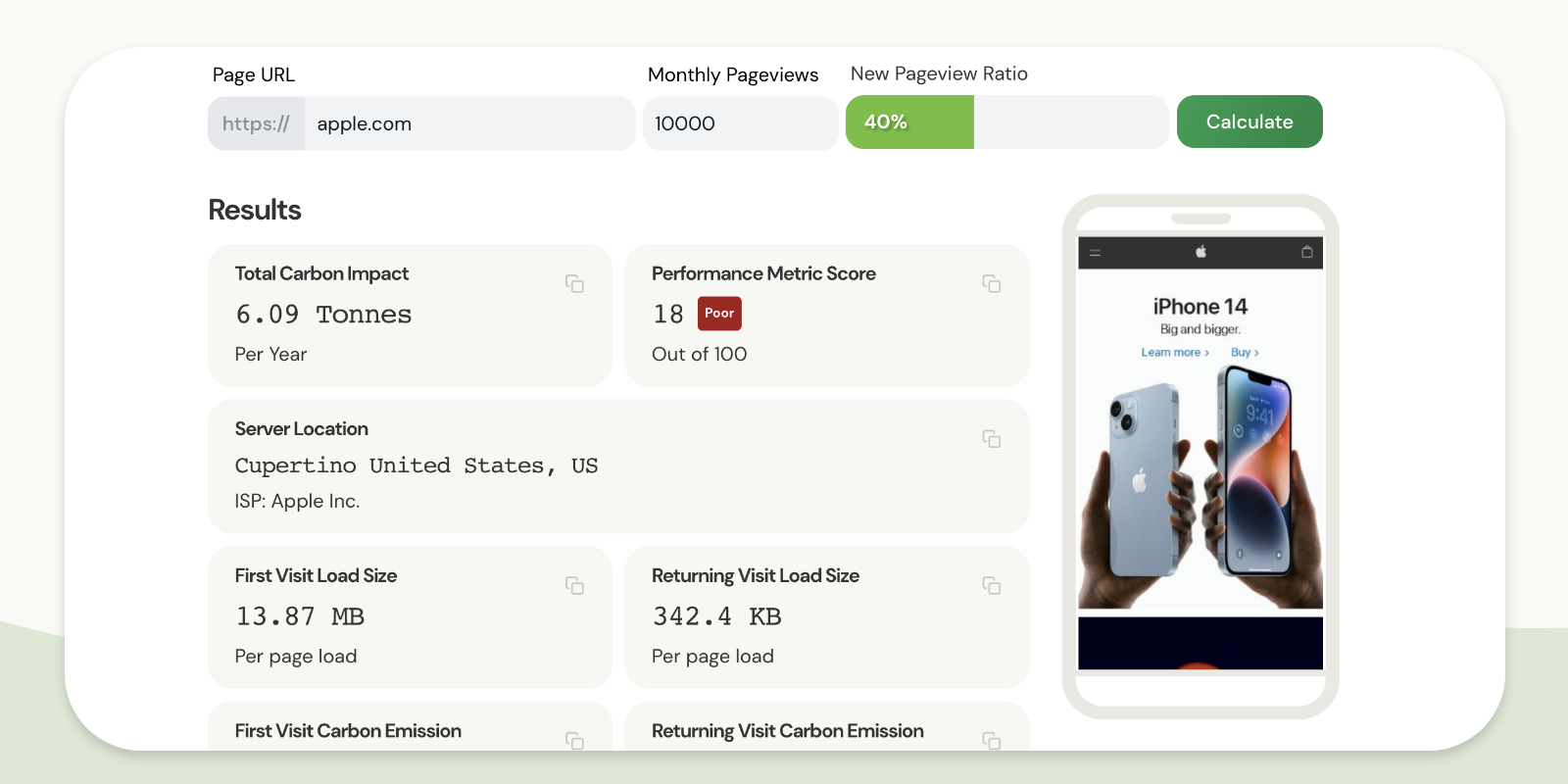Image resolution: width=1568 pixels, height=784 pixels.
Task: Adjust the New Pageview Ratio slider at 40%
Action: pyautogui.click(x=1006, y=122)
